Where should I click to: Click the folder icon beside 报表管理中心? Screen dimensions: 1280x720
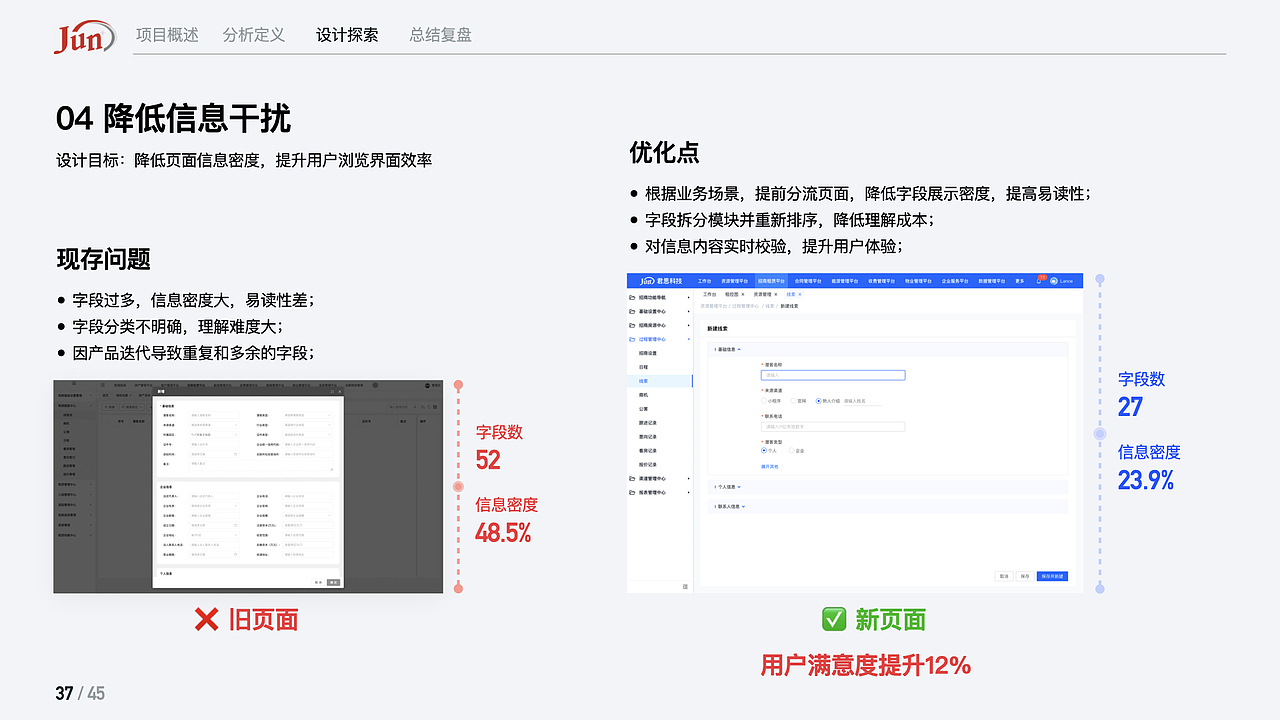[x=632, y=492]
